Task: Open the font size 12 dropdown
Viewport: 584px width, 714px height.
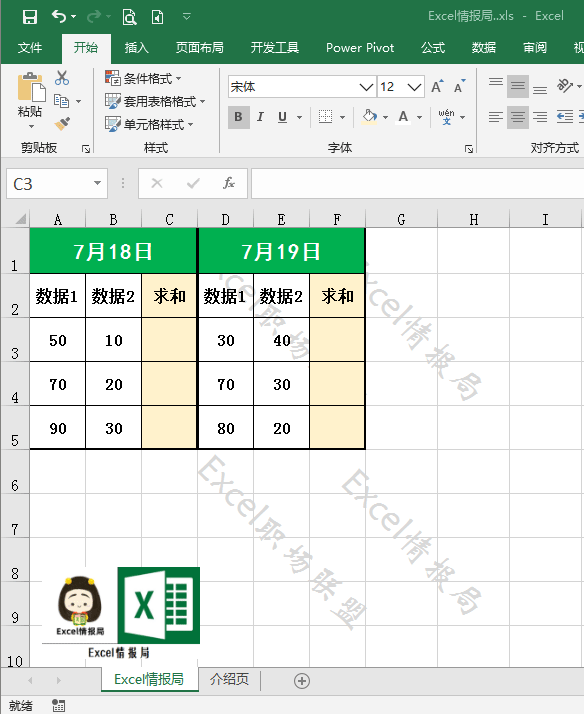Action: pos(414,87)
